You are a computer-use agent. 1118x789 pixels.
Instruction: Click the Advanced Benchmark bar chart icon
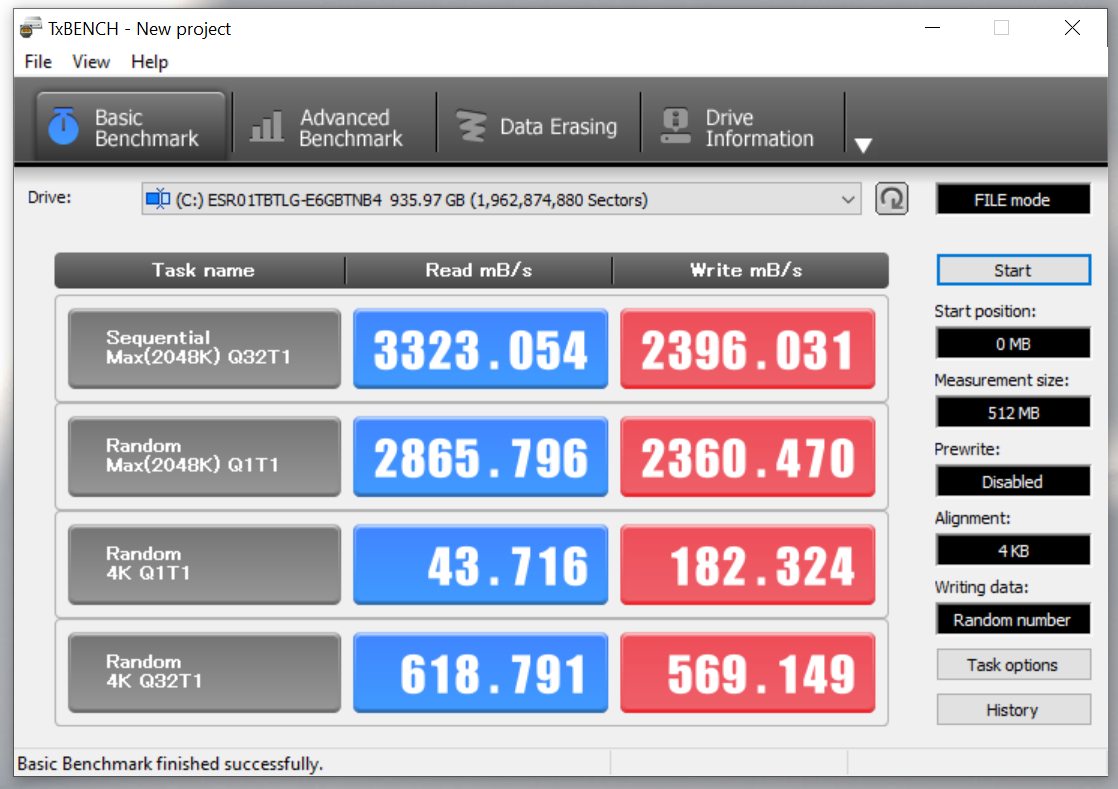[x=267, y=126]
